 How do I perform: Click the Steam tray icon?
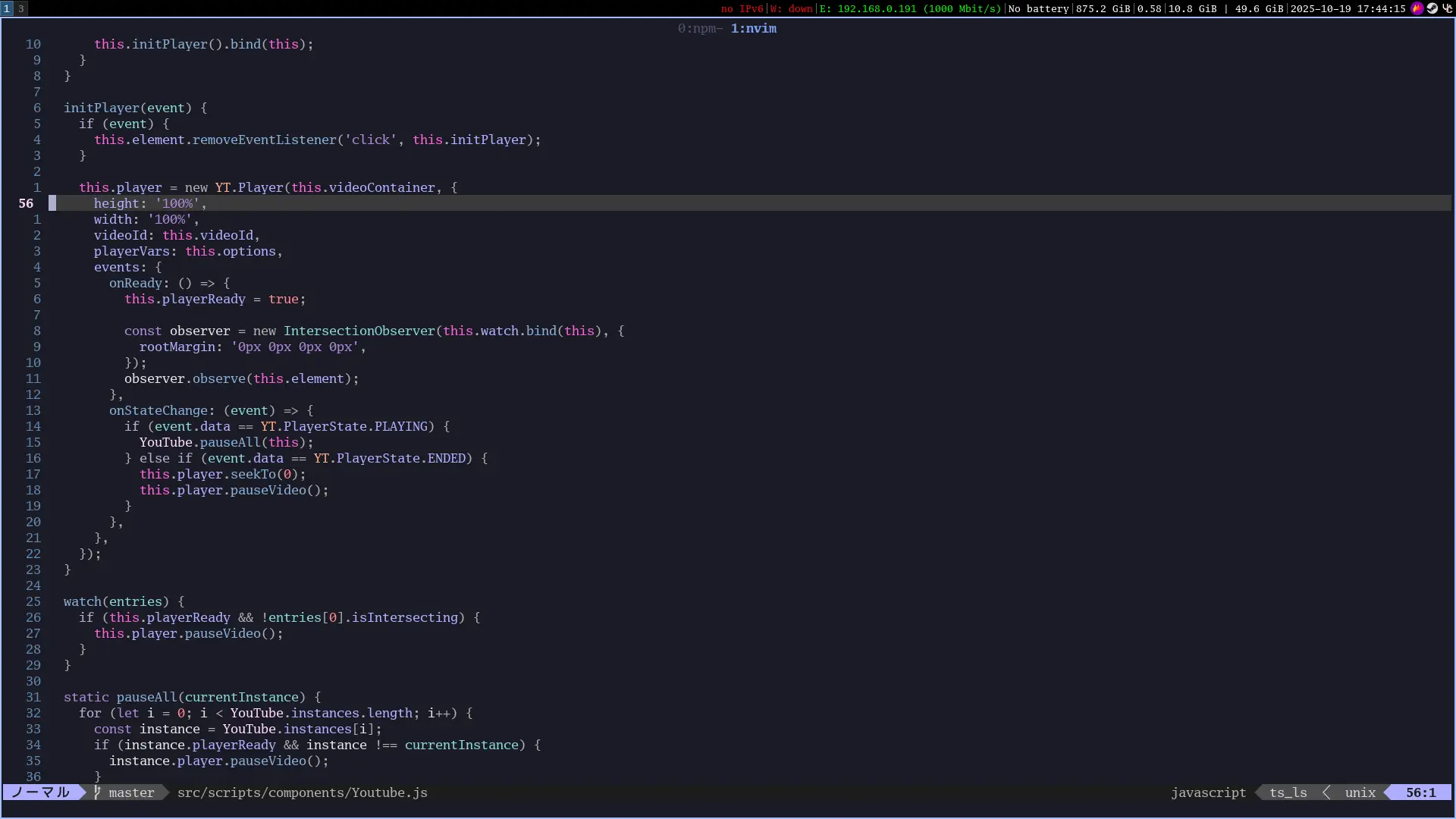[x=1432, y=8]
